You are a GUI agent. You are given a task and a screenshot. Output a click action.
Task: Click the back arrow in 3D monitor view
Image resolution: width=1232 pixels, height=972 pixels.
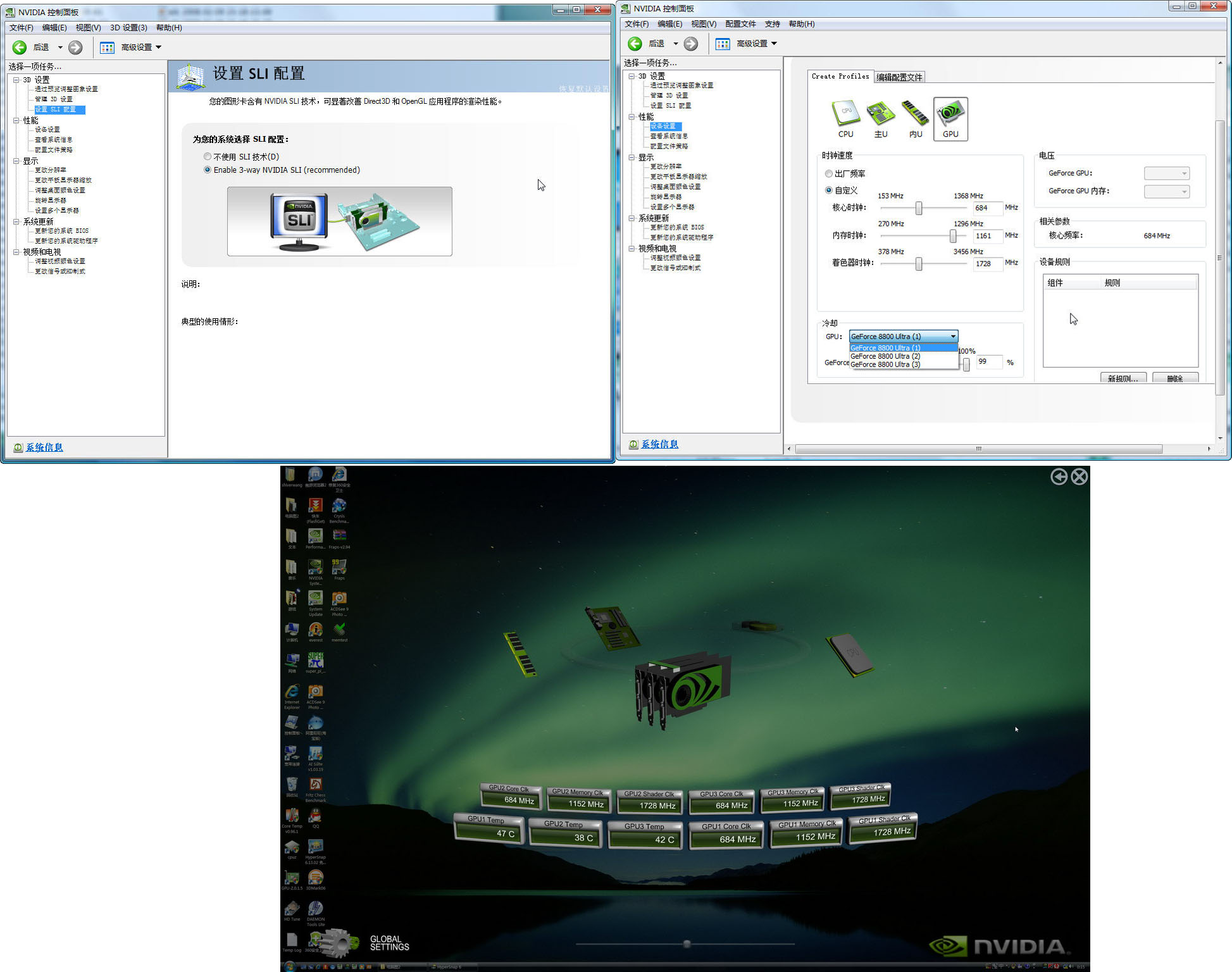pyautogui.click(x=1059, y=477)
